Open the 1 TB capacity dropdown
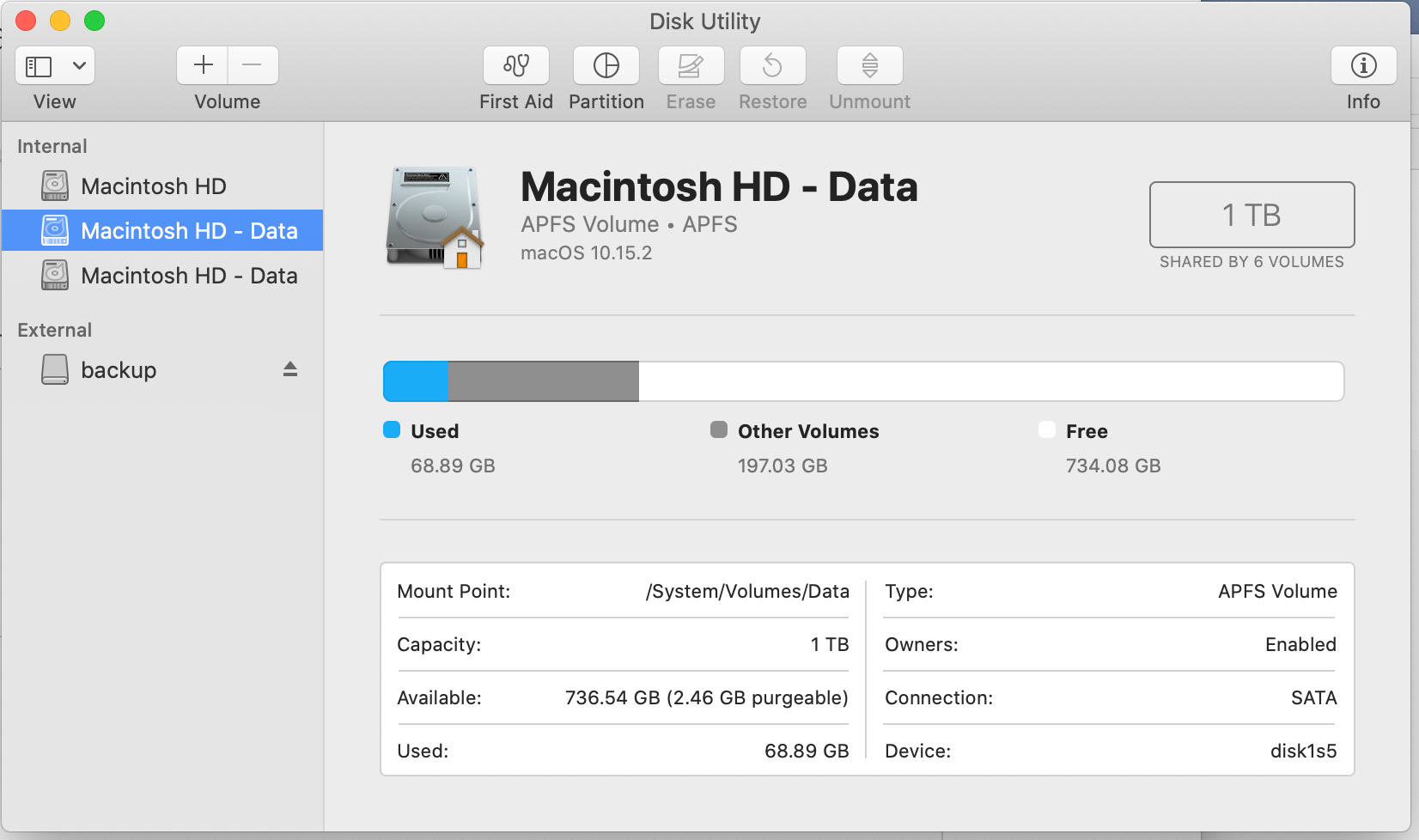Image resolution: width=1419 pixels, height=840 pixels. (x=1251, y=215)
